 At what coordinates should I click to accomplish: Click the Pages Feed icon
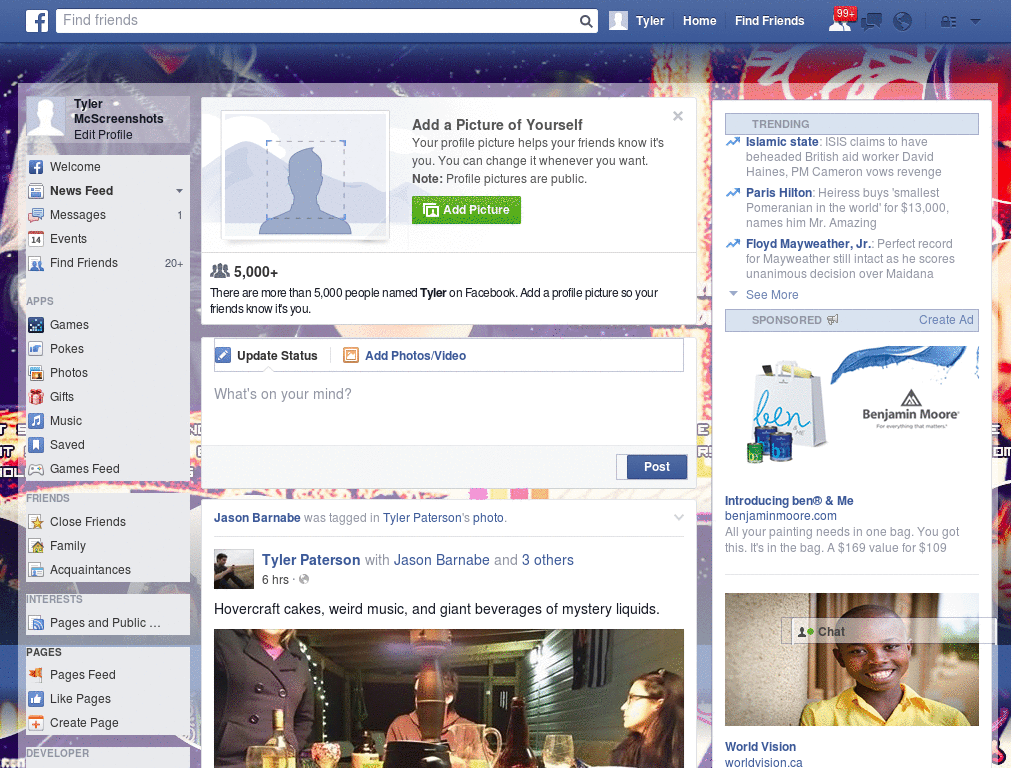(36, 675)
